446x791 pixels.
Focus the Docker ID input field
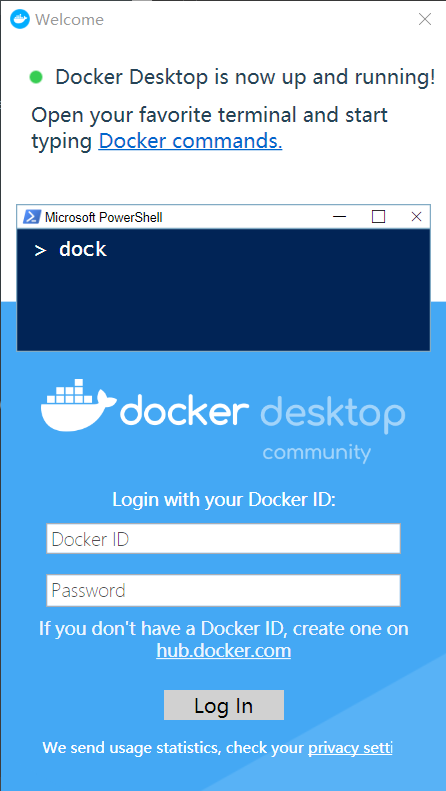click(224, 539)
